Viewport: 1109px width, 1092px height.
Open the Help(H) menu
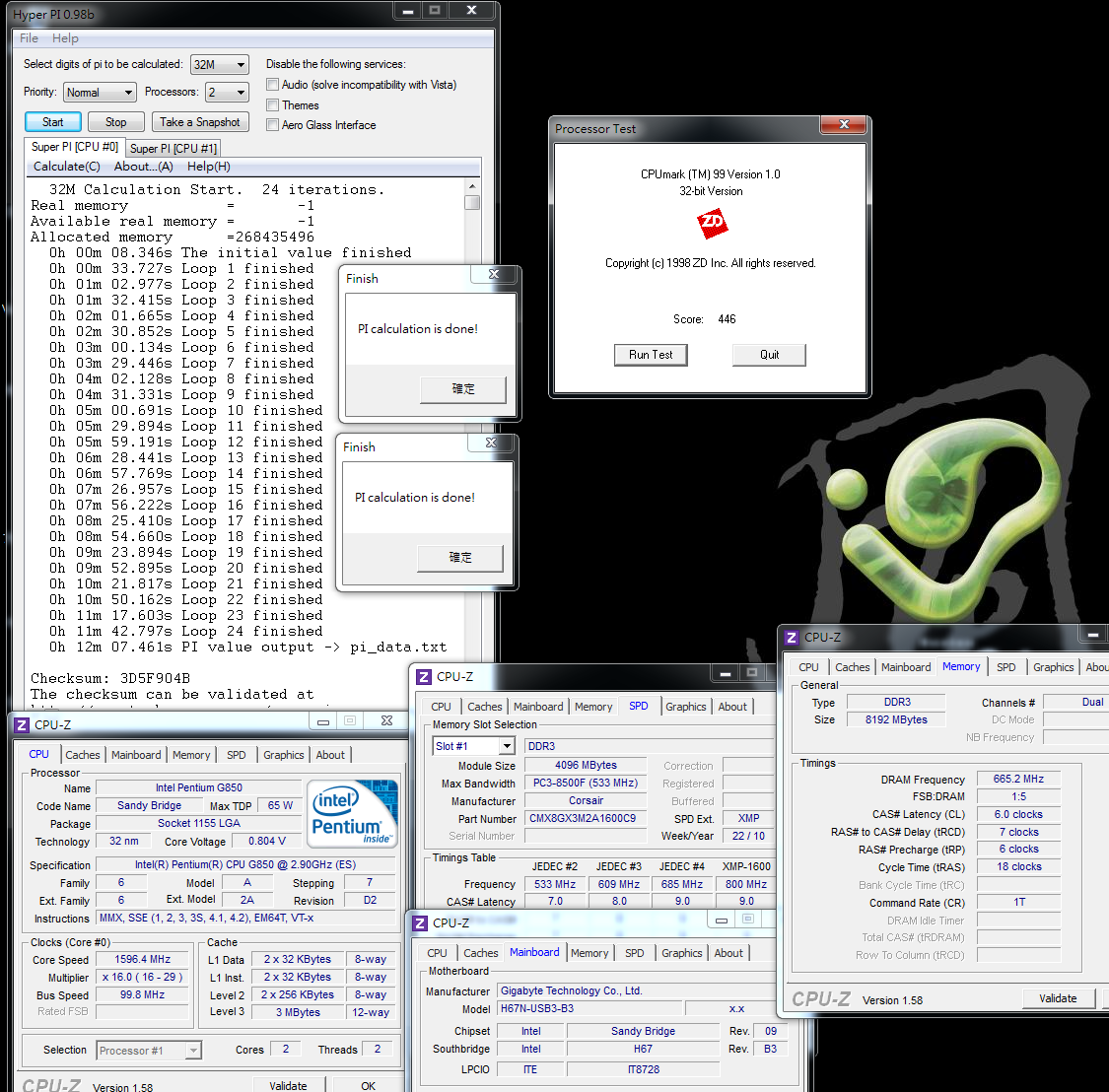click(209, 167)
